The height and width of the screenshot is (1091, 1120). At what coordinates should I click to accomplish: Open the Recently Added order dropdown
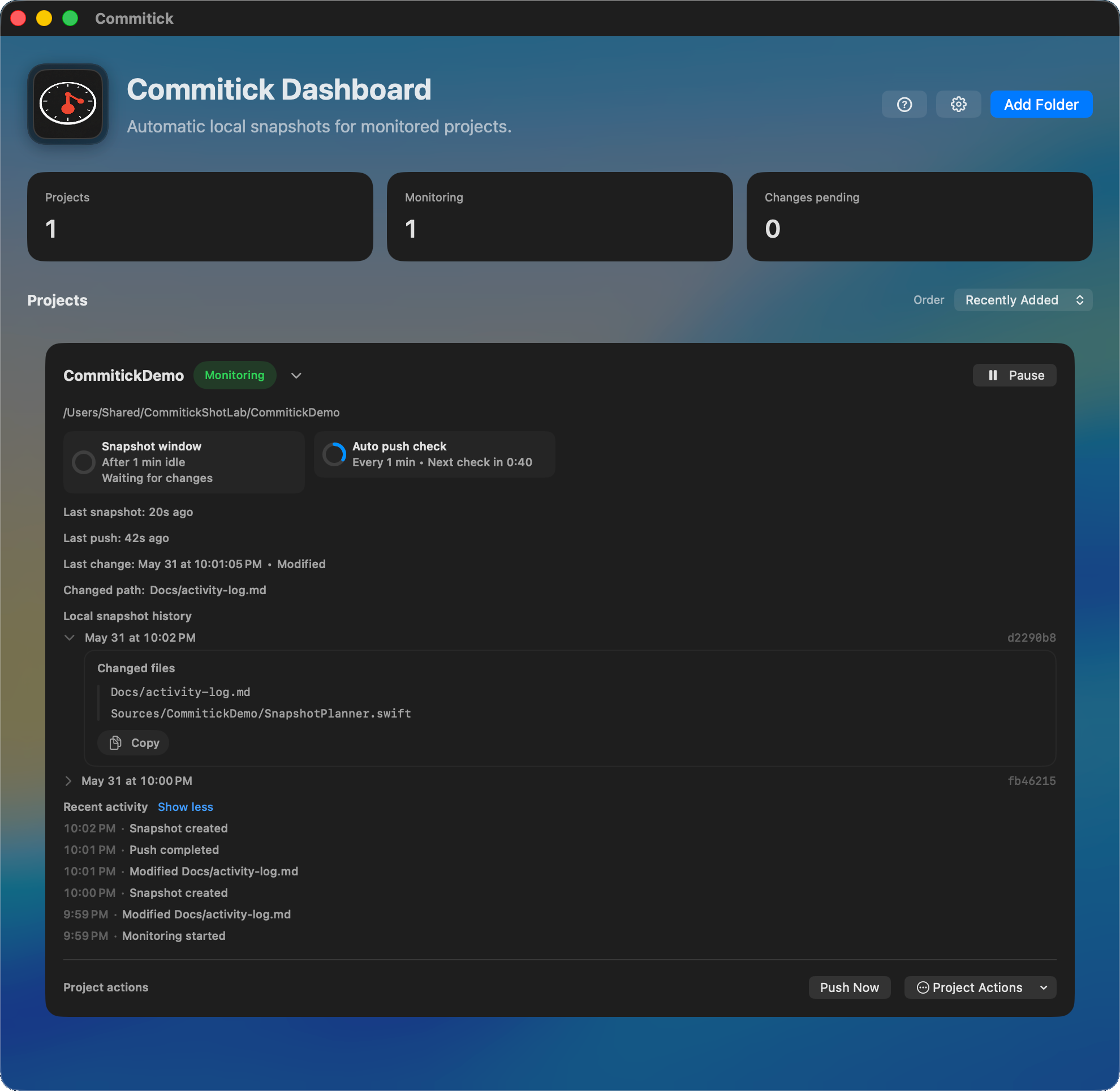pos(1023,300)
